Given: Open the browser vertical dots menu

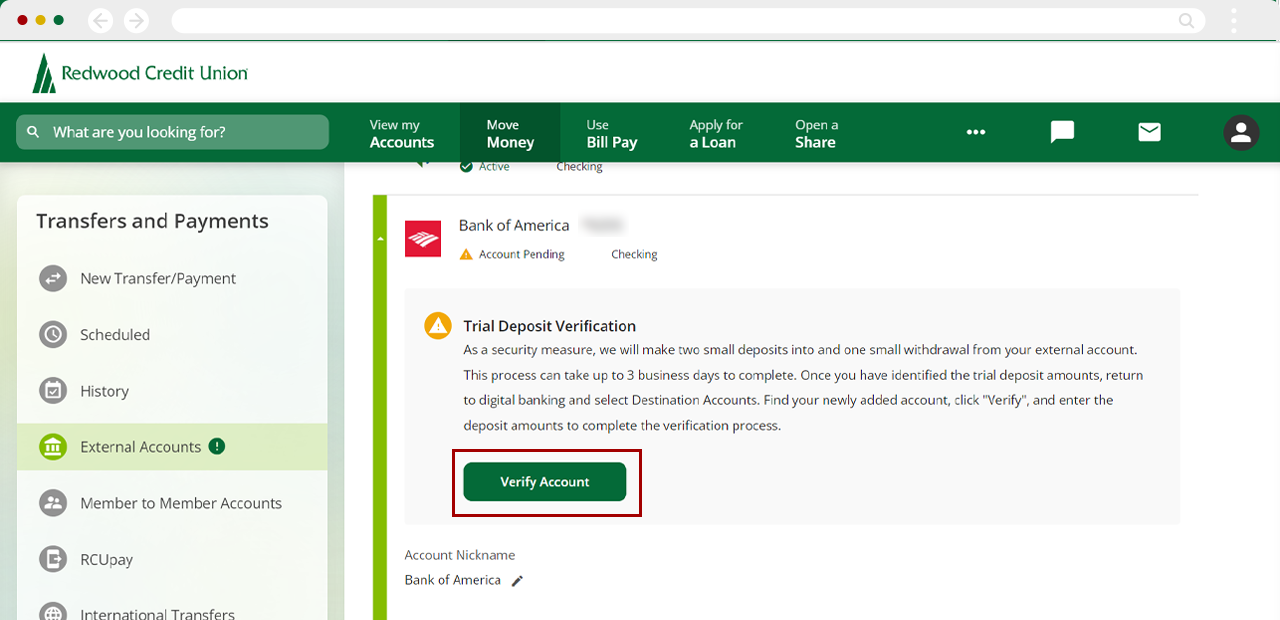Looking at the screenshot, I should click(1235, 20).
